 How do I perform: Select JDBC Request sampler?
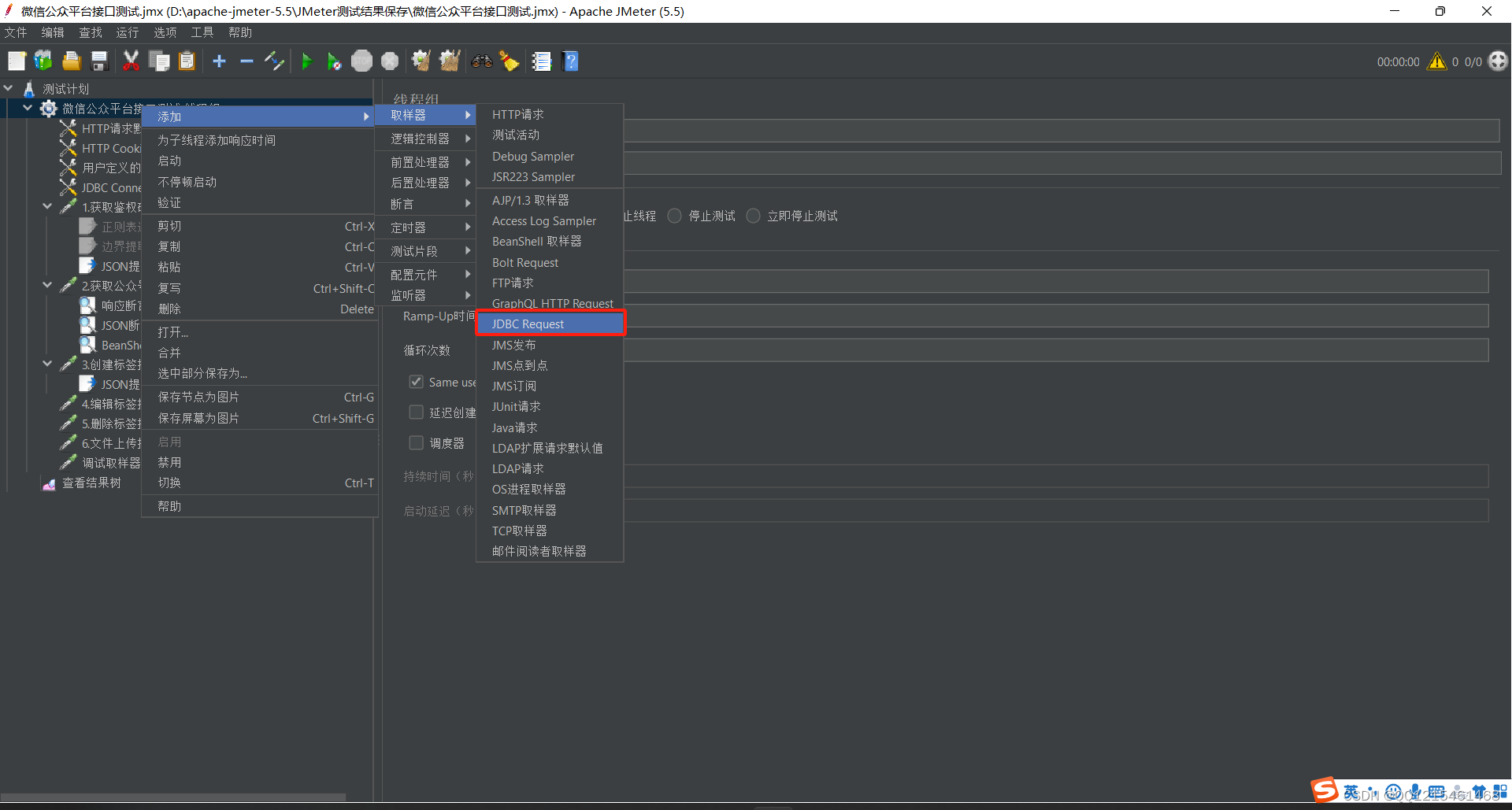pyautogui.click(x=550, y=324)
